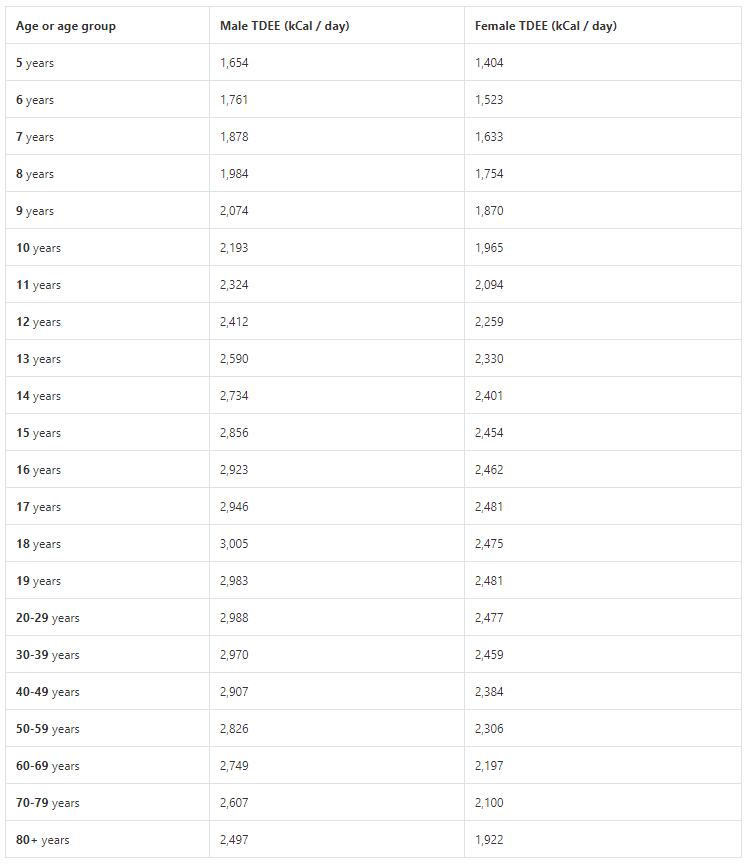Click female TDEE value 1,922
753x866 pixels.
pyautogui.click(x=489, y=840)
